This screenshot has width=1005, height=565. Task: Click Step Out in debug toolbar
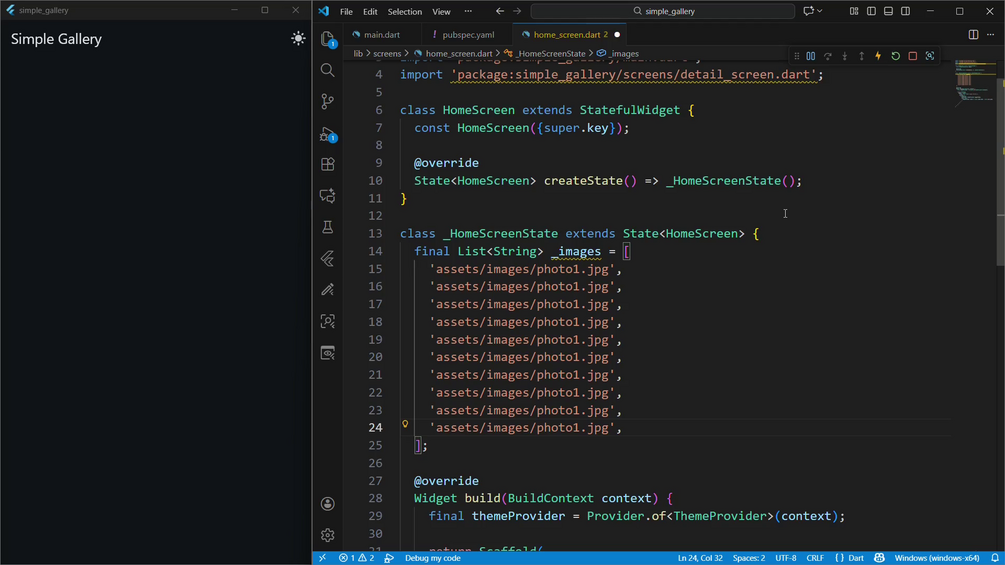(861, 56)
